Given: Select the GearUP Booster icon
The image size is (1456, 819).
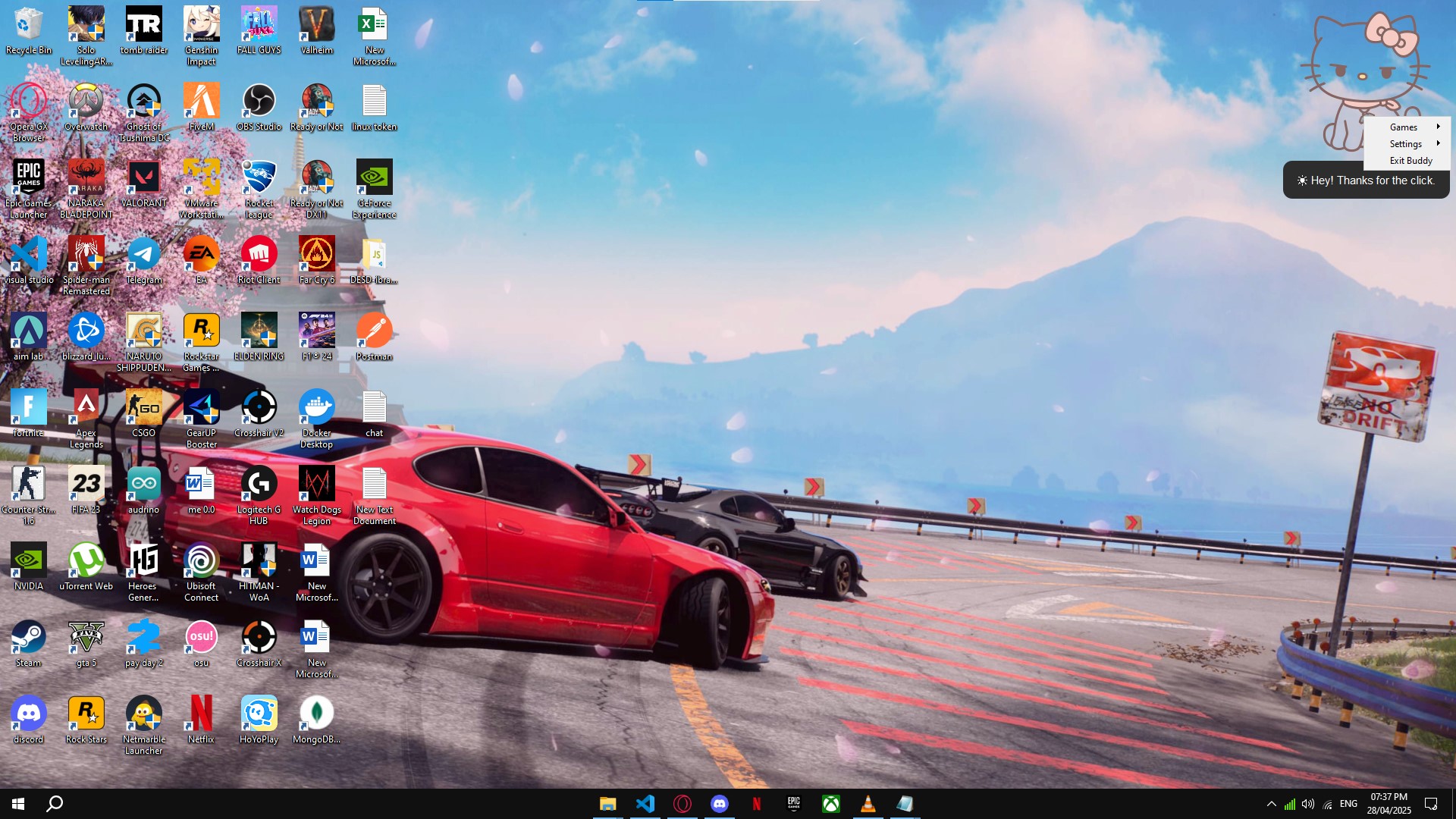Looking at the screenshot, I should pyautogui.click(x=201, y=419).
